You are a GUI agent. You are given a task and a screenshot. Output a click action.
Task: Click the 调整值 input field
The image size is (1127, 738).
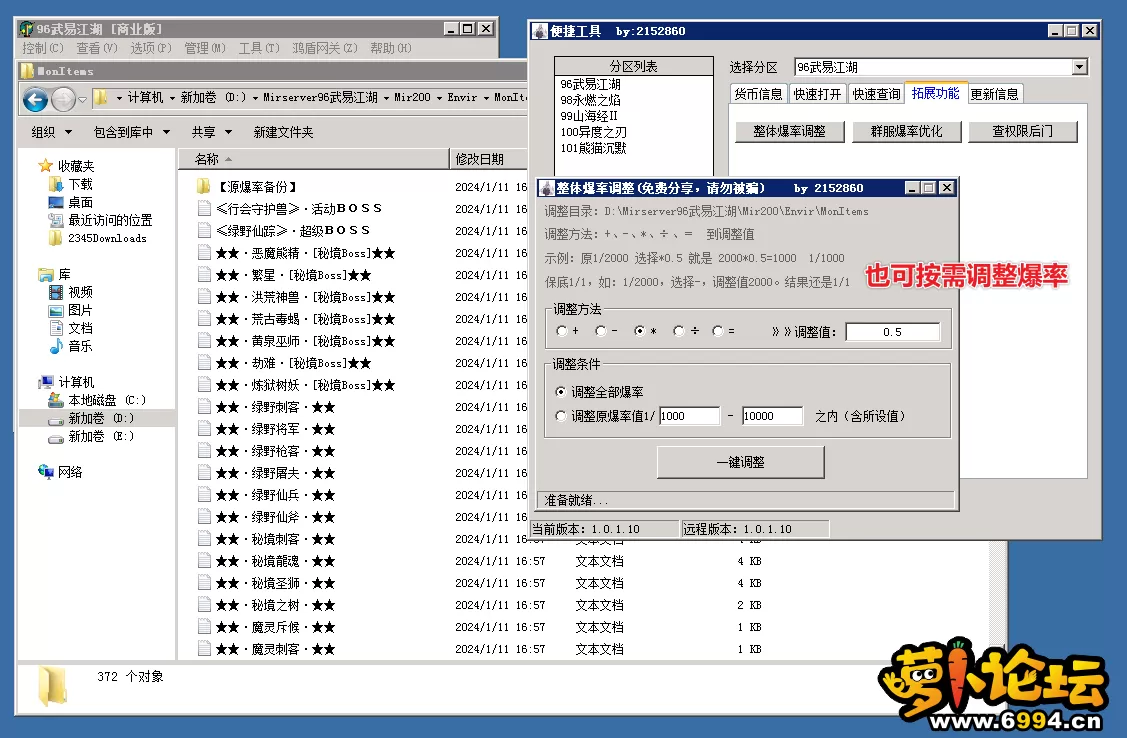point(893,332)
